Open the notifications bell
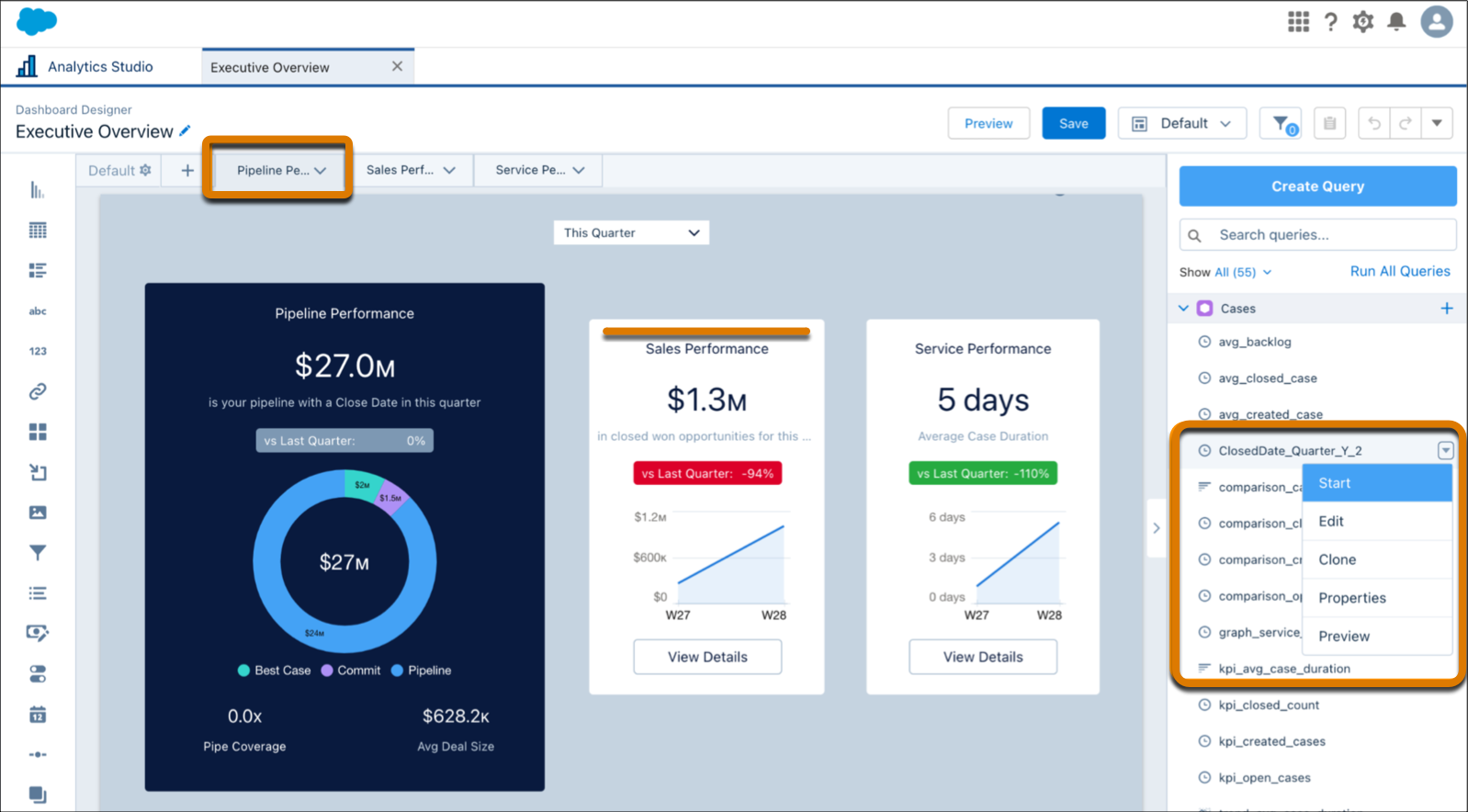Viewport: 1468px width, 812px height. 1396,22
